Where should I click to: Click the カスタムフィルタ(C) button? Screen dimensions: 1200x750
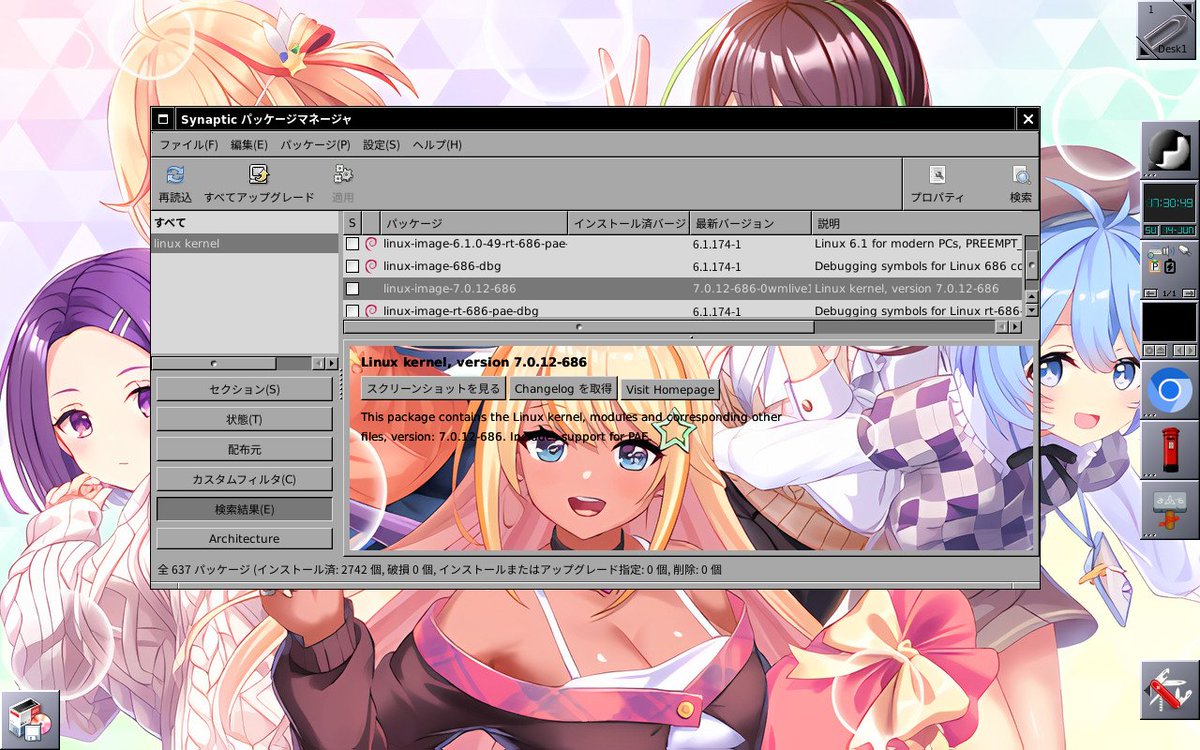coord(244,479)
